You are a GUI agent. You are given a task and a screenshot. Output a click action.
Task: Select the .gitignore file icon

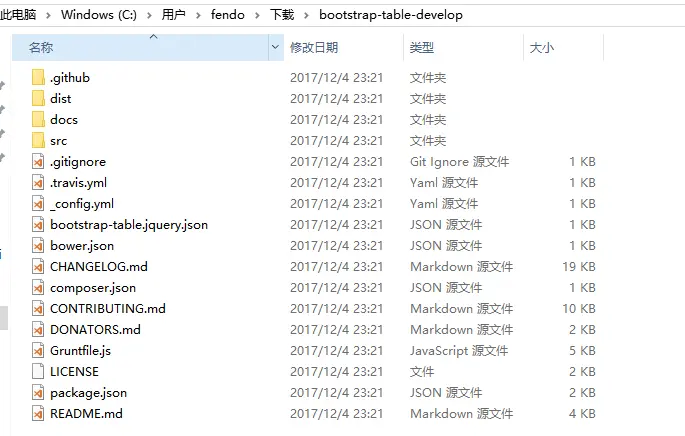point(38,162)
